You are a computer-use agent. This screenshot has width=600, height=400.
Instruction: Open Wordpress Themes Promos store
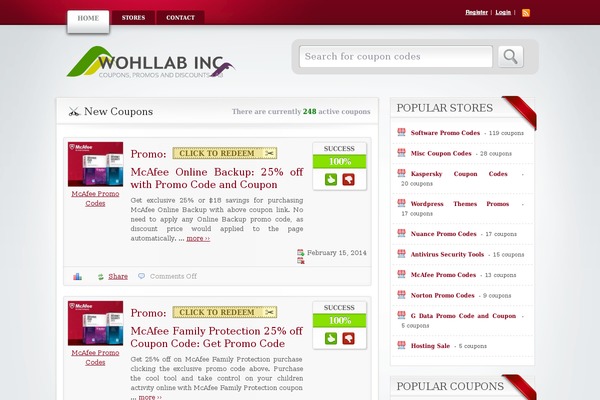point(460,204)
